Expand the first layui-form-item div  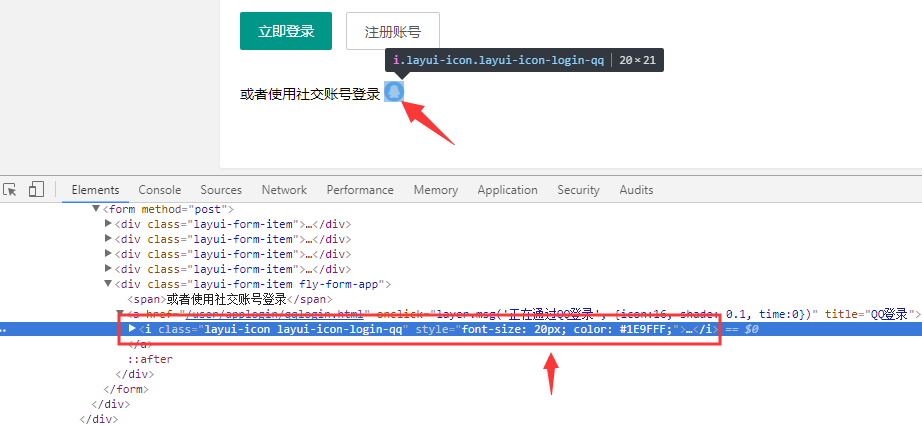(x=109, y=224)
